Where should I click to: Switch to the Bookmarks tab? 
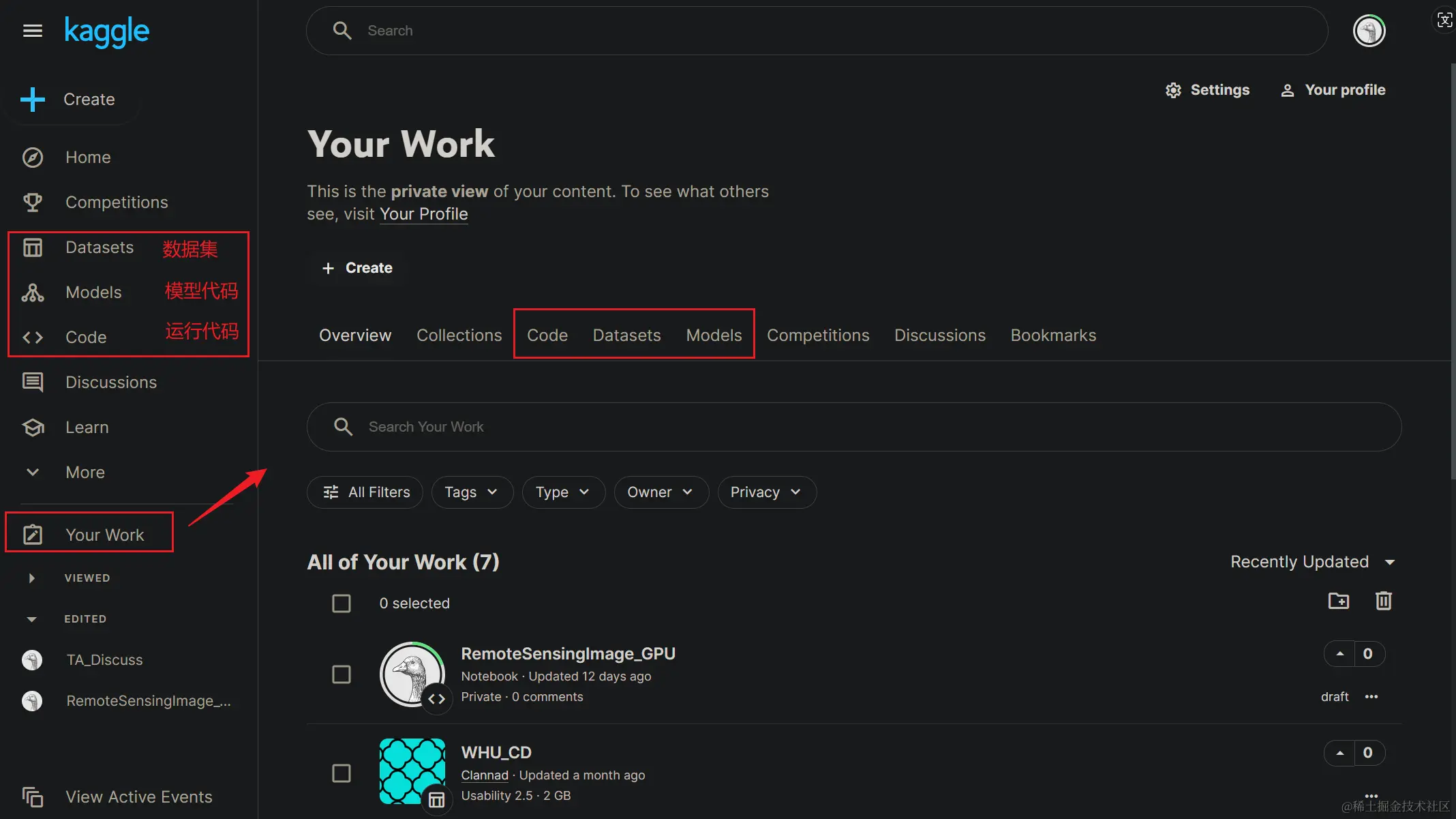(x=1053, y=336)
